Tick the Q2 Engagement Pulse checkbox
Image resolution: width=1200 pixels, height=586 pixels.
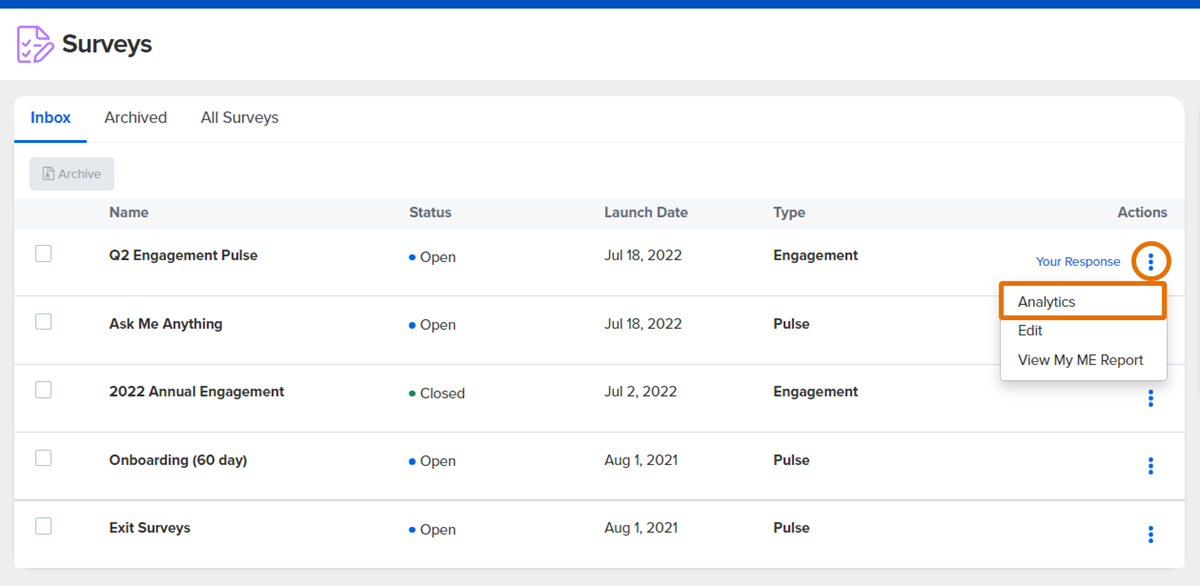click(x=43, y=254)
